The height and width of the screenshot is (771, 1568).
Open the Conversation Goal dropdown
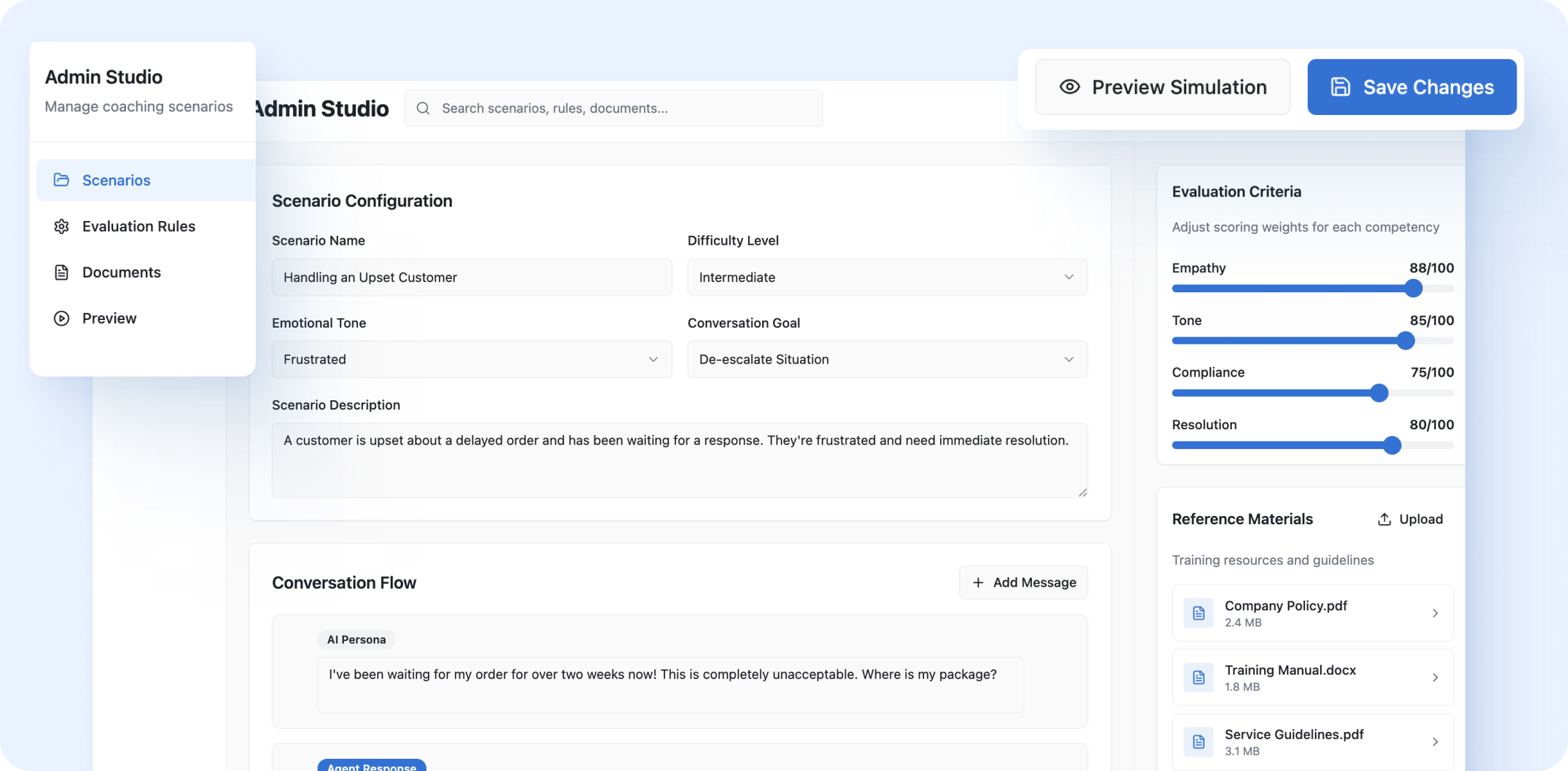[887, 359]
